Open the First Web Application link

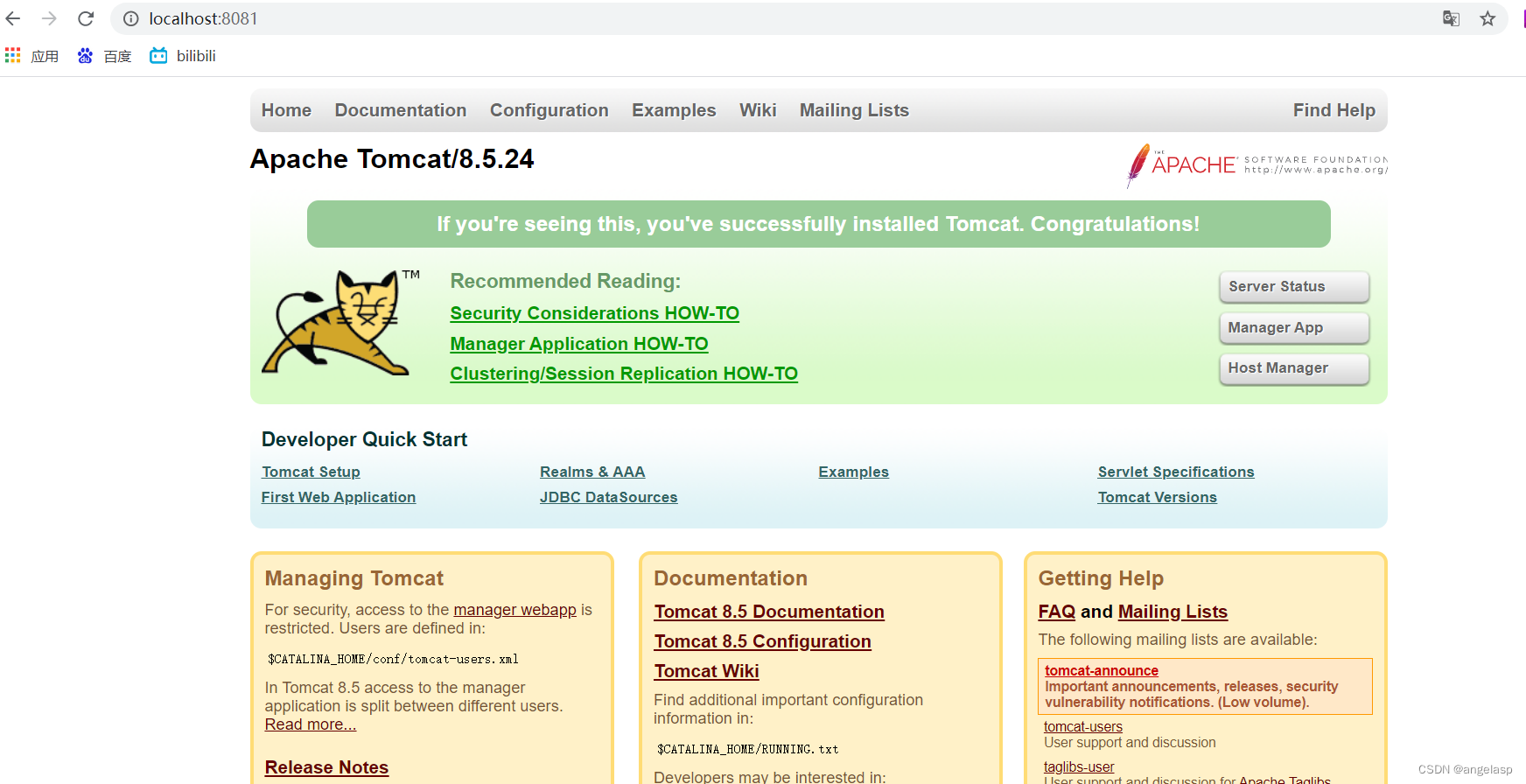tap(339, 497)
